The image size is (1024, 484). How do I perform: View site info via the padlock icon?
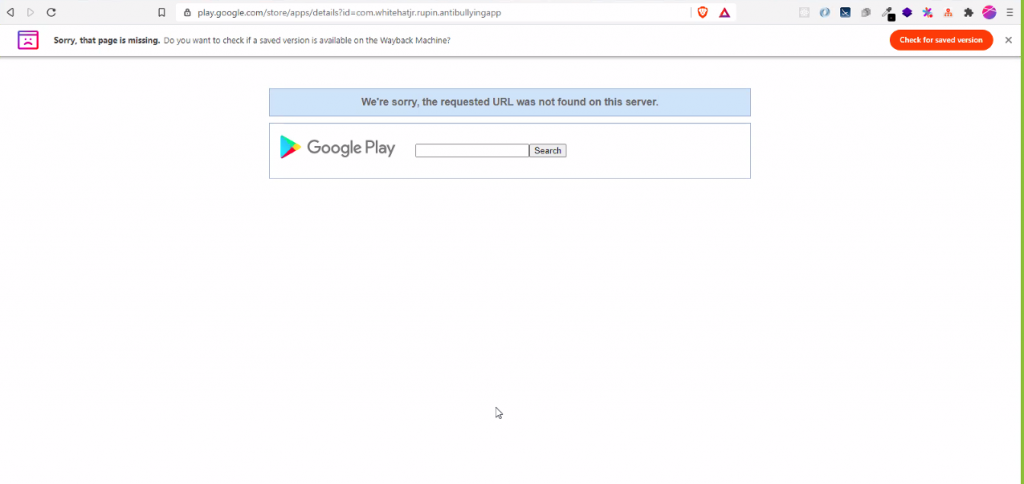pyautogui.click(x=187, y=12)
